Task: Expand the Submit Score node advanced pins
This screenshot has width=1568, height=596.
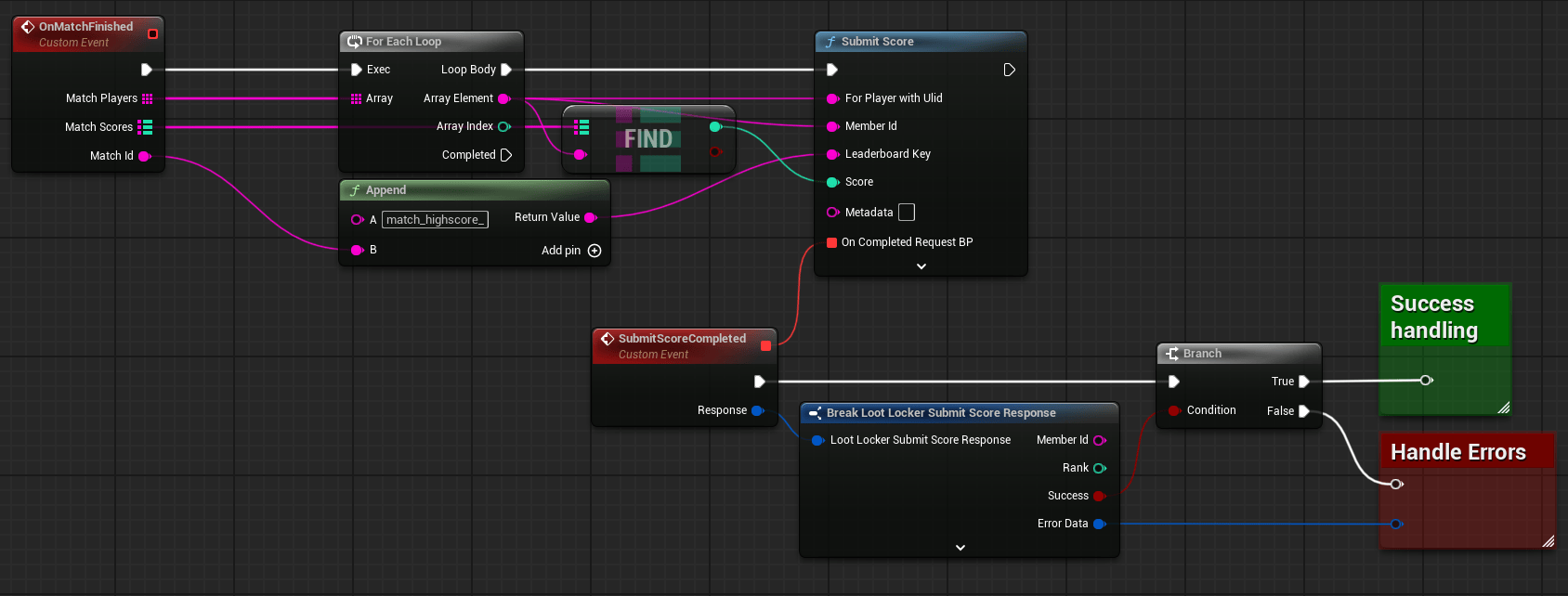Action: [x=921, y=266]
